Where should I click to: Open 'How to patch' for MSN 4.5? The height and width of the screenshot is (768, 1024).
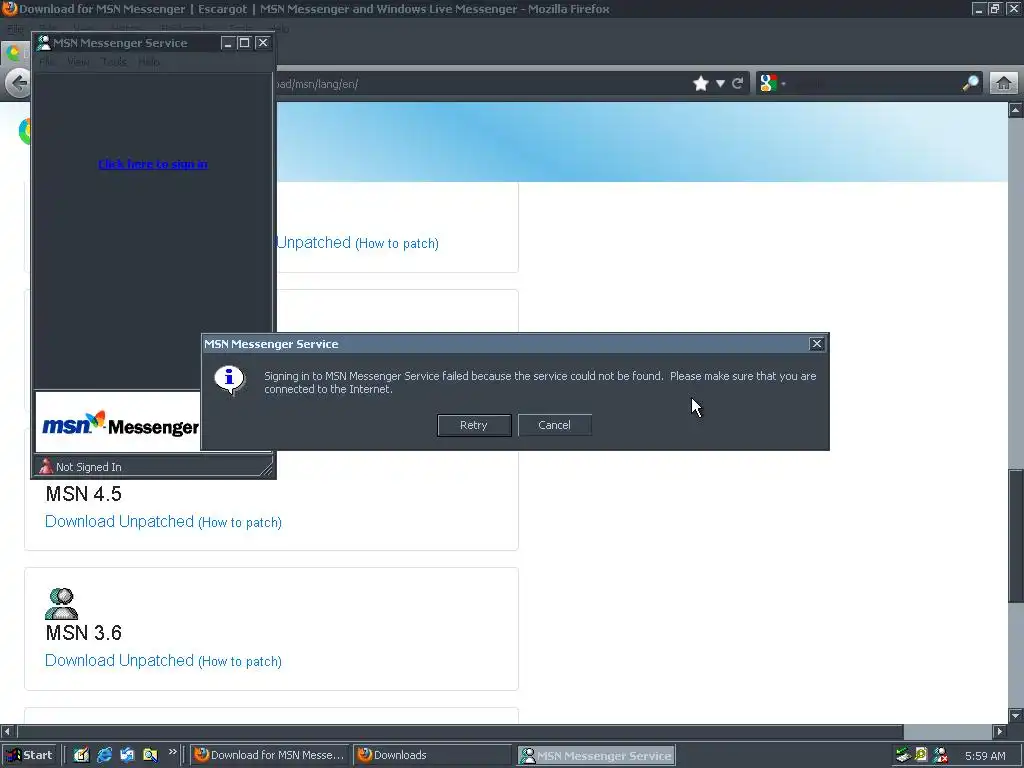(x=240, y=522)
